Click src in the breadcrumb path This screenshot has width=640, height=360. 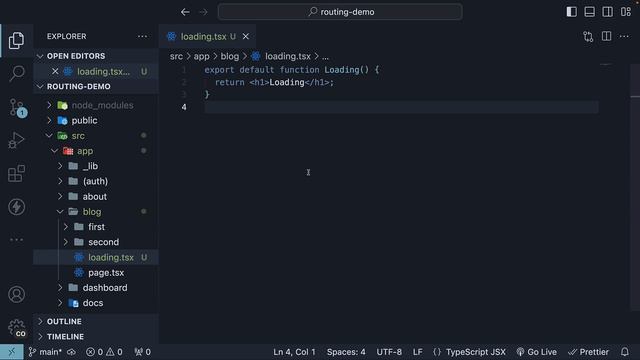click(176, 56)
